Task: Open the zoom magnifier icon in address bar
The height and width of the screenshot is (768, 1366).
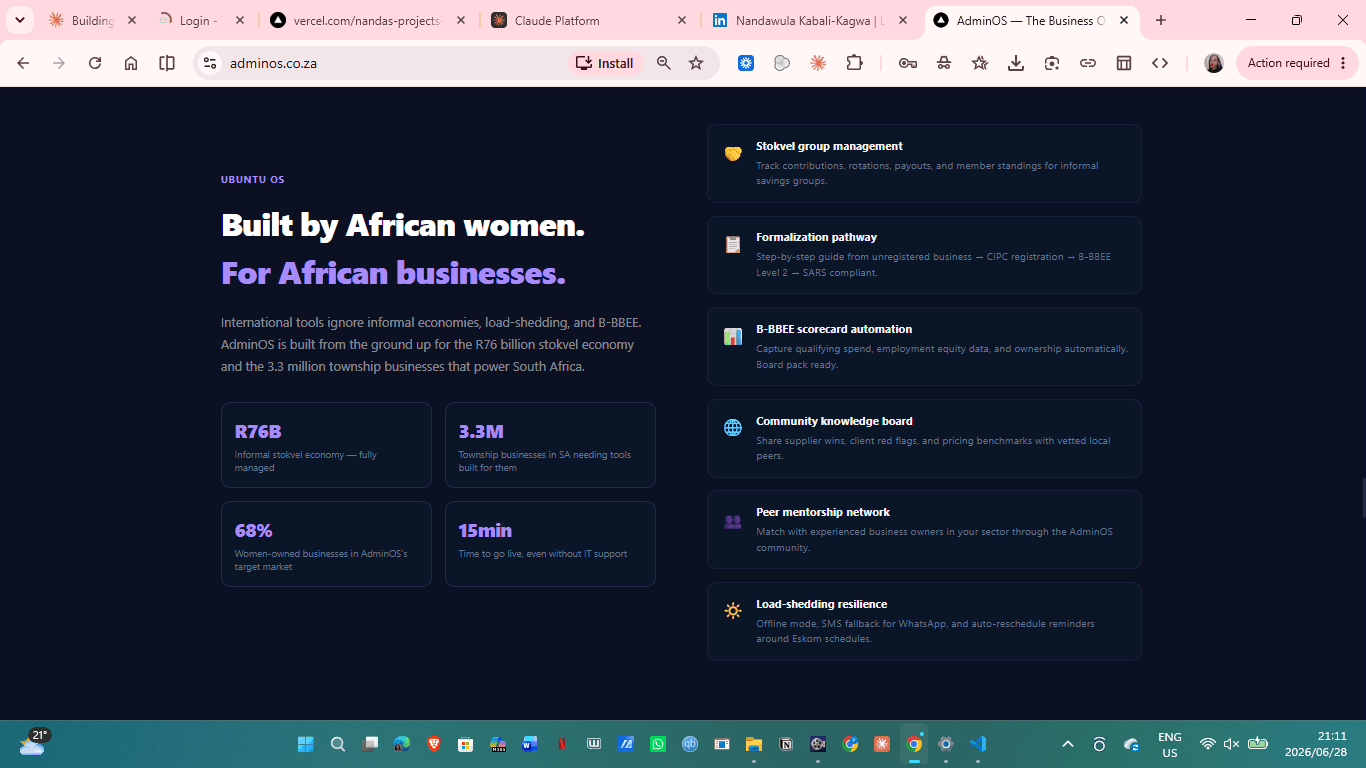Action: click(x=664, y=63)
